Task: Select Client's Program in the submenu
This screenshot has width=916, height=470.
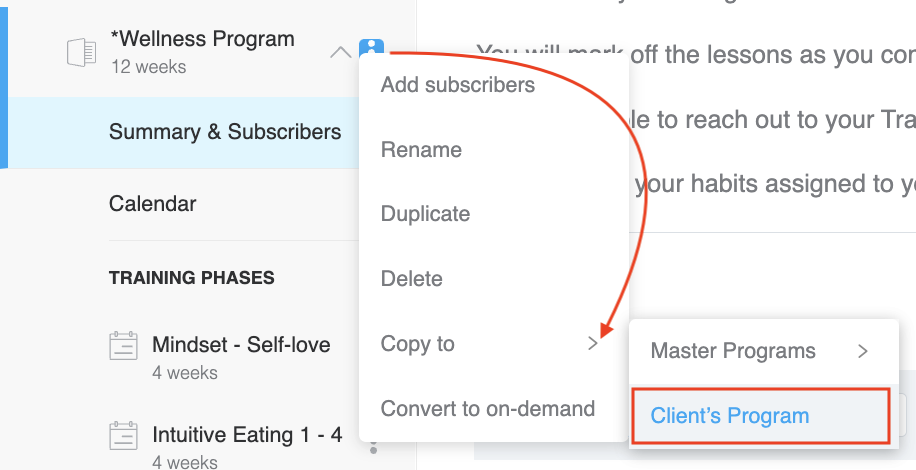Action: click(761, 416)
